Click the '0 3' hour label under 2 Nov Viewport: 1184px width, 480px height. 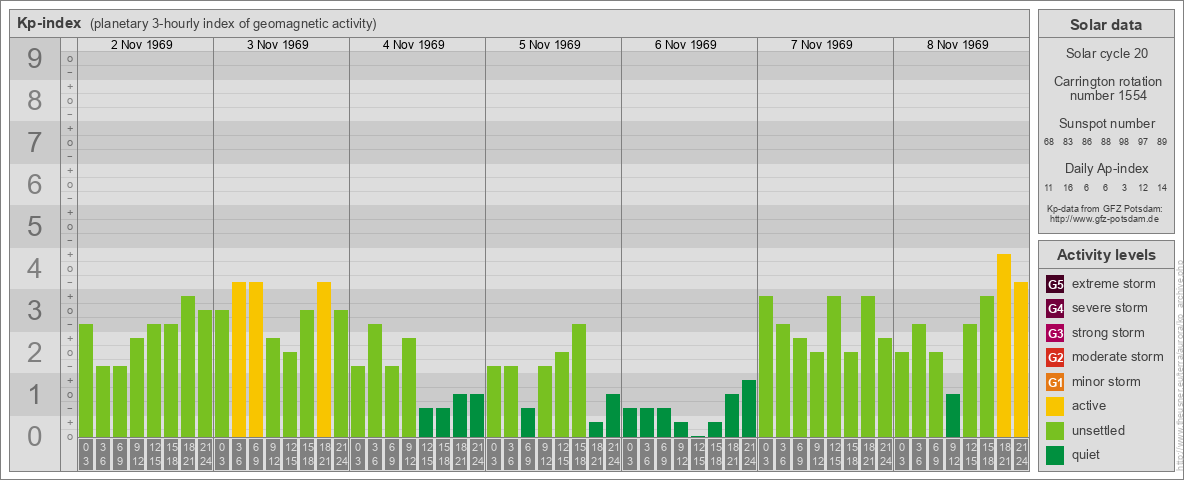pyautogui.click(x=86, y=455)
